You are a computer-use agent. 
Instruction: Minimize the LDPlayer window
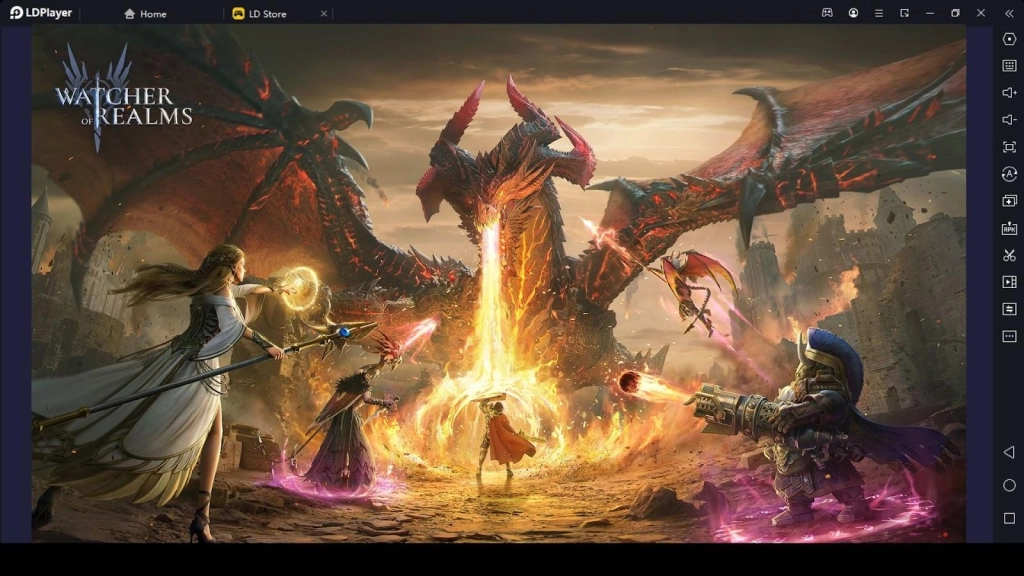[x=929, y=13]
